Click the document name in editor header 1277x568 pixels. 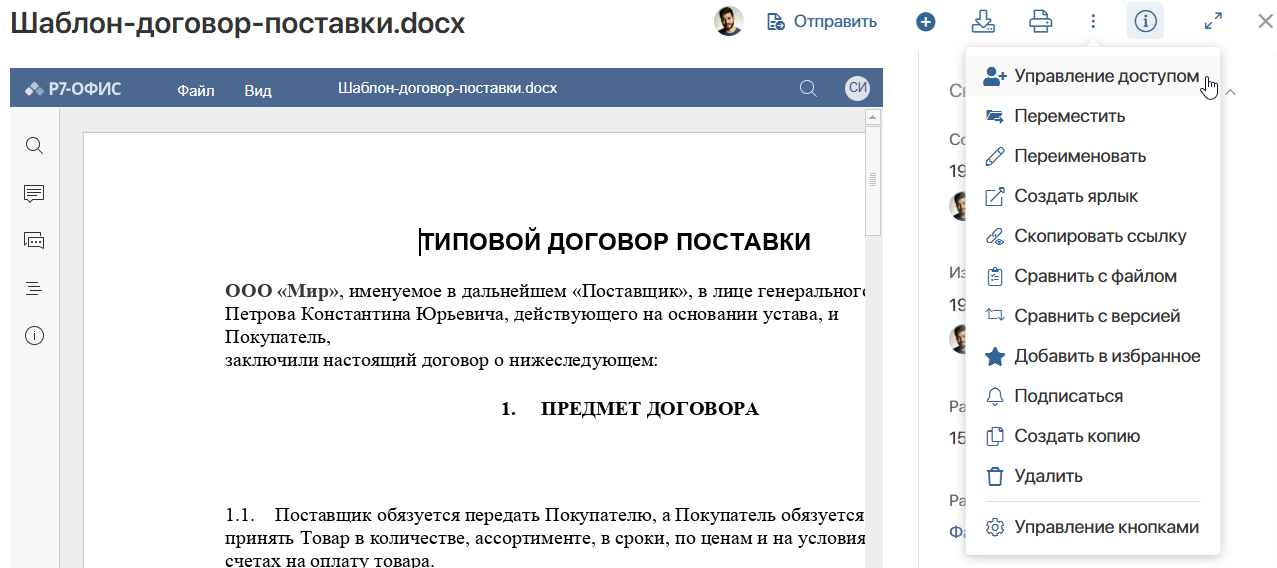point(448,89)
